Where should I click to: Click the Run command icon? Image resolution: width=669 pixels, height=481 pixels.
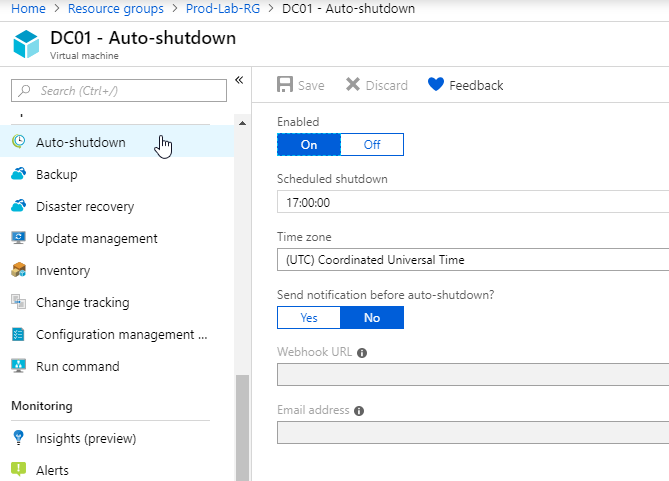(18, 366)
